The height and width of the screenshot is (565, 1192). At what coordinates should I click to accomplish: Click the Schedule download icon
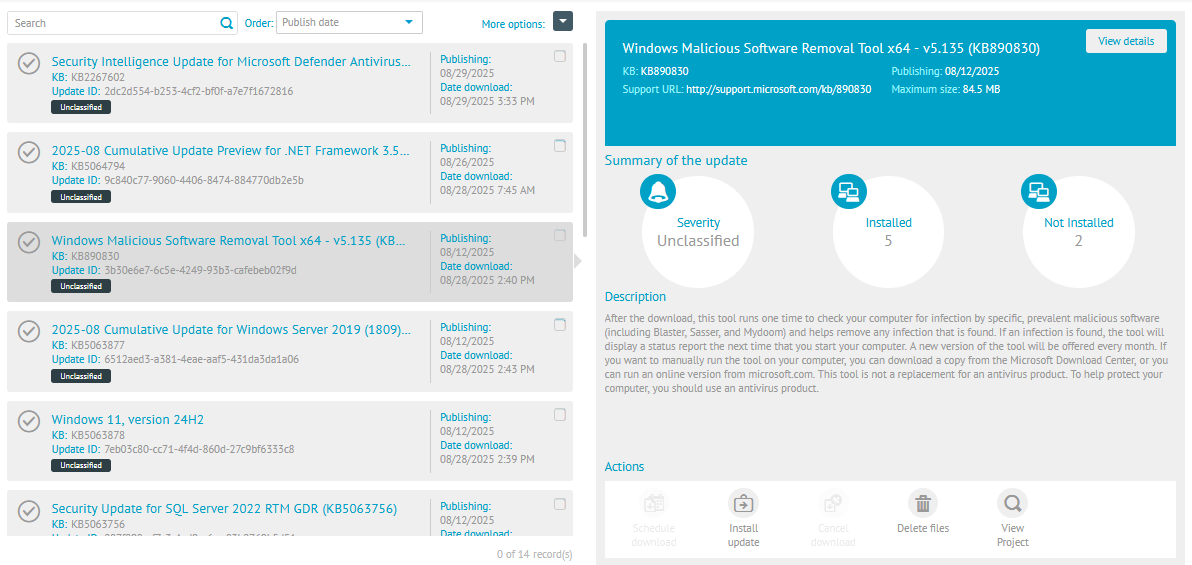tap(654, 503)
